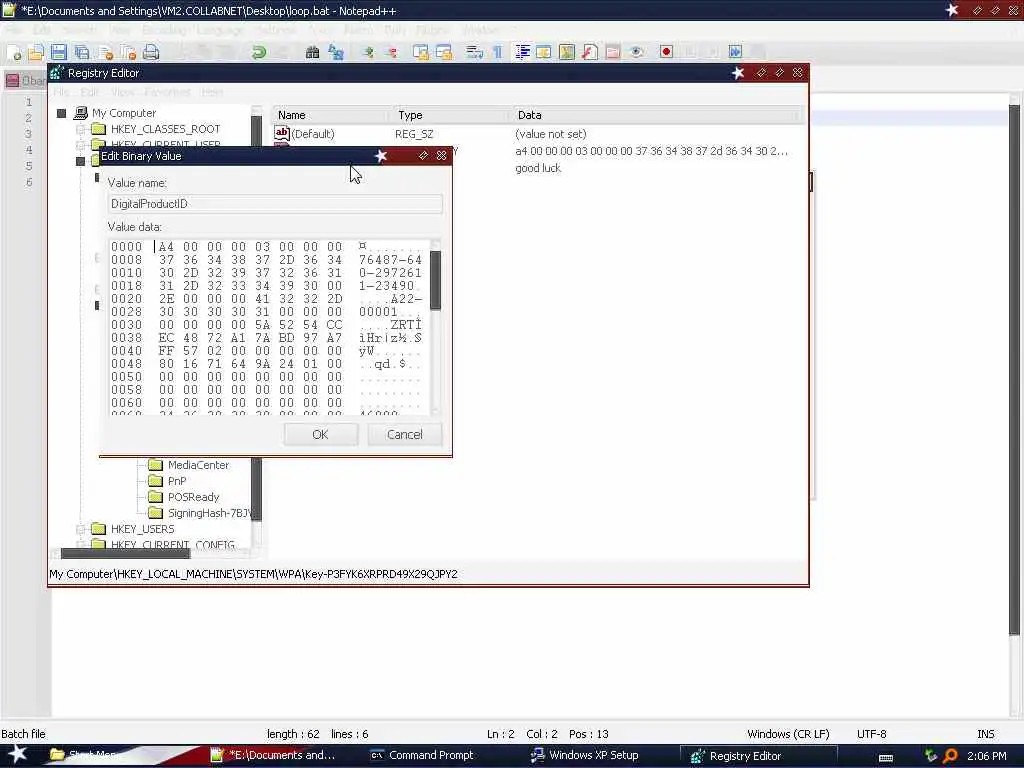The width and height of the screenshot is (1024, 768).
Task: Open the Registry Editor File menu
Action: click(61, 92)
